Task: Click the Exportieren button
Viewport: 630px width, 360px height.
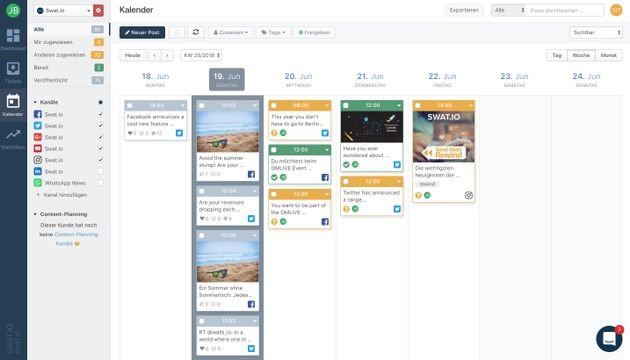Action: [x=464, y=10]
